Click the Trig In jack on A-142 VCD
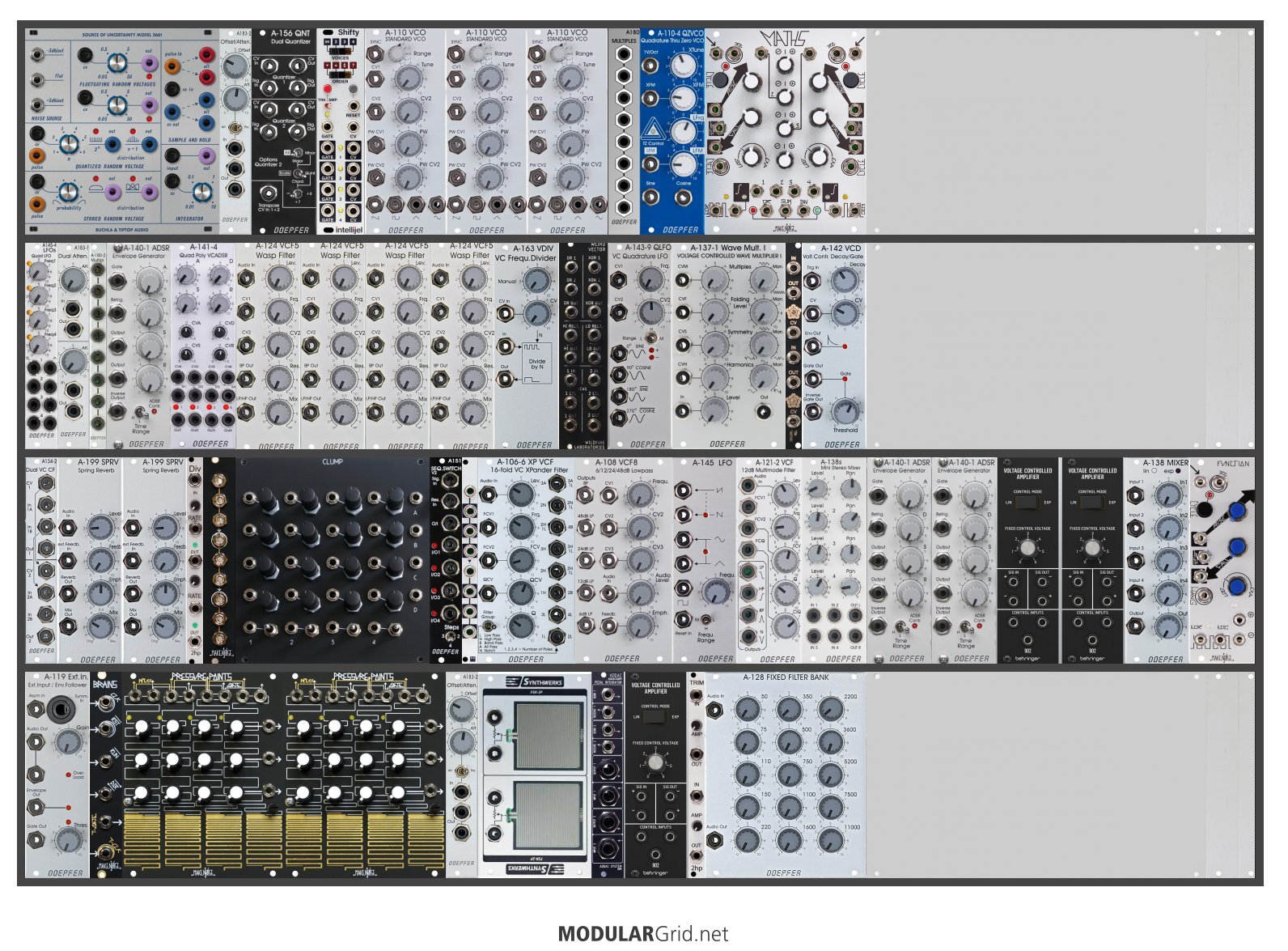 coord(812,281)
